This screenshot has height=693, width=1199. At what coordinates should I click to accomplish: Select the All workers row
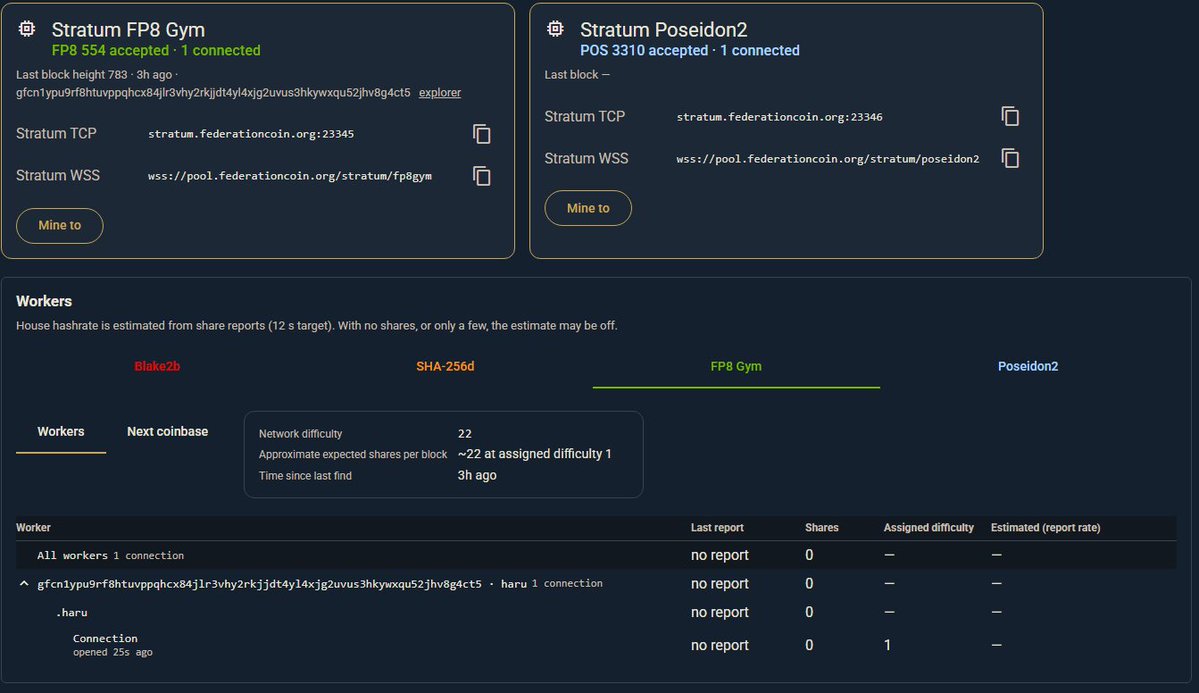pyautogui.click(x=596, y=555)
